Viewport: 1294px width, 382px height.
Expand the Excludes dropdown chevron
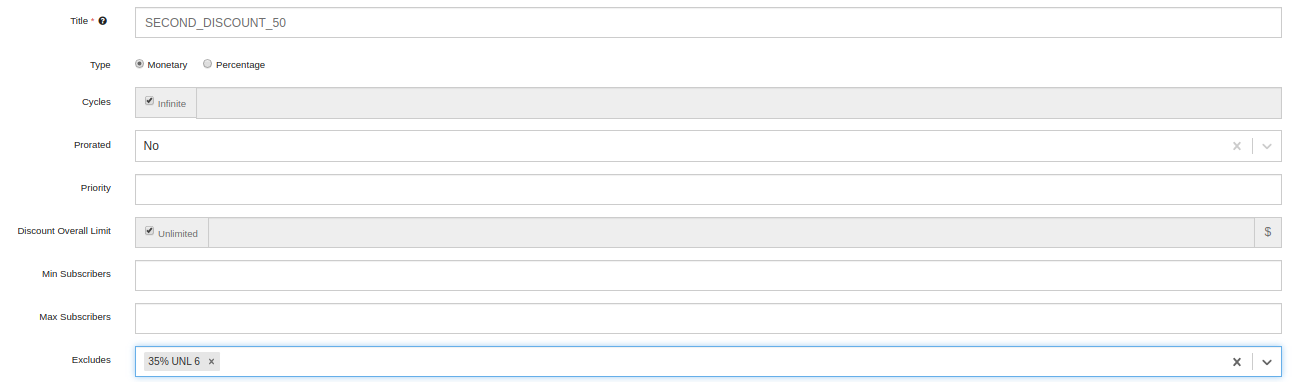pyautogui.click(x=1267, y=362)
